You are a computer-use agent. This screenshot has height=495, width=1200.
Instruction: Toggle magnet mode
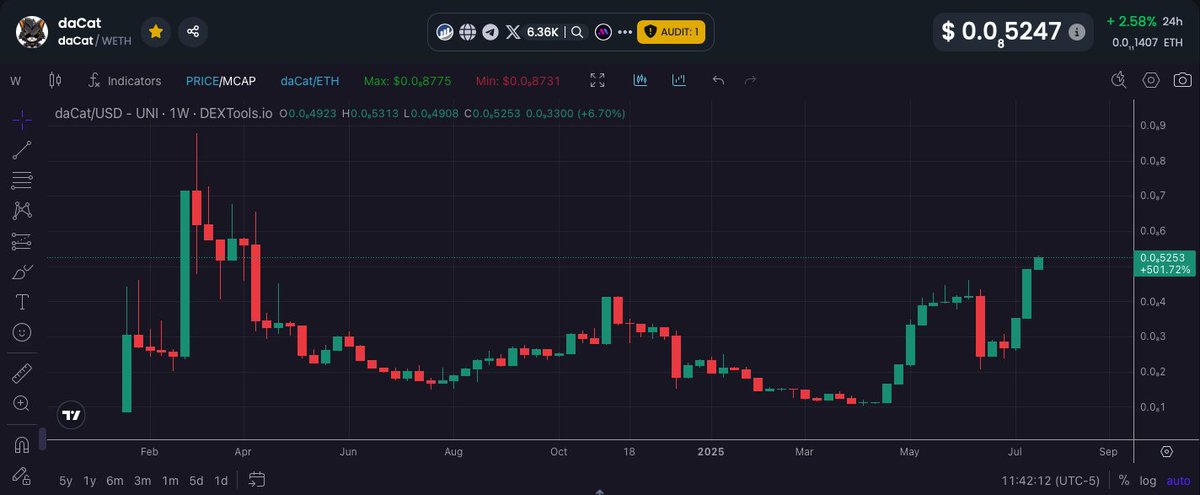coord(22,444)
